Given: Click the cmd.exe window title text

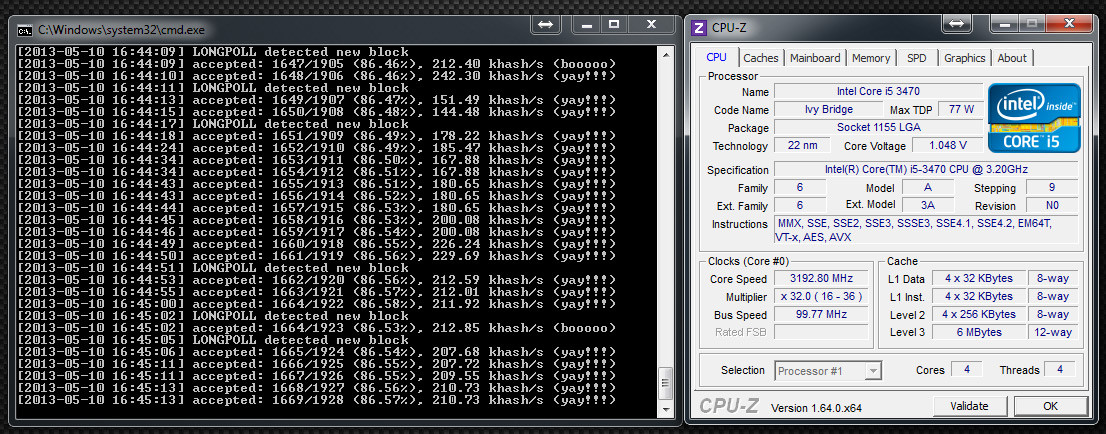Looking at the screenshot, I should [x=121, y=30].
